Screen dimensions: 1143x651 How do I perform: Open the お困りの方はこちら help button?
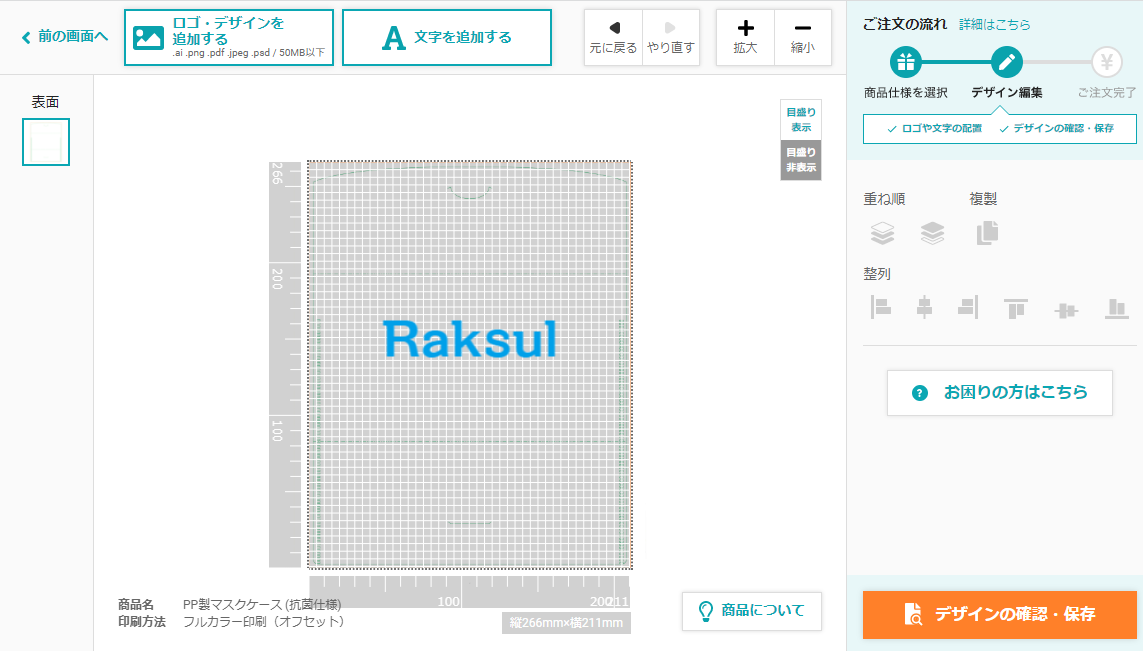pos(999,393)
